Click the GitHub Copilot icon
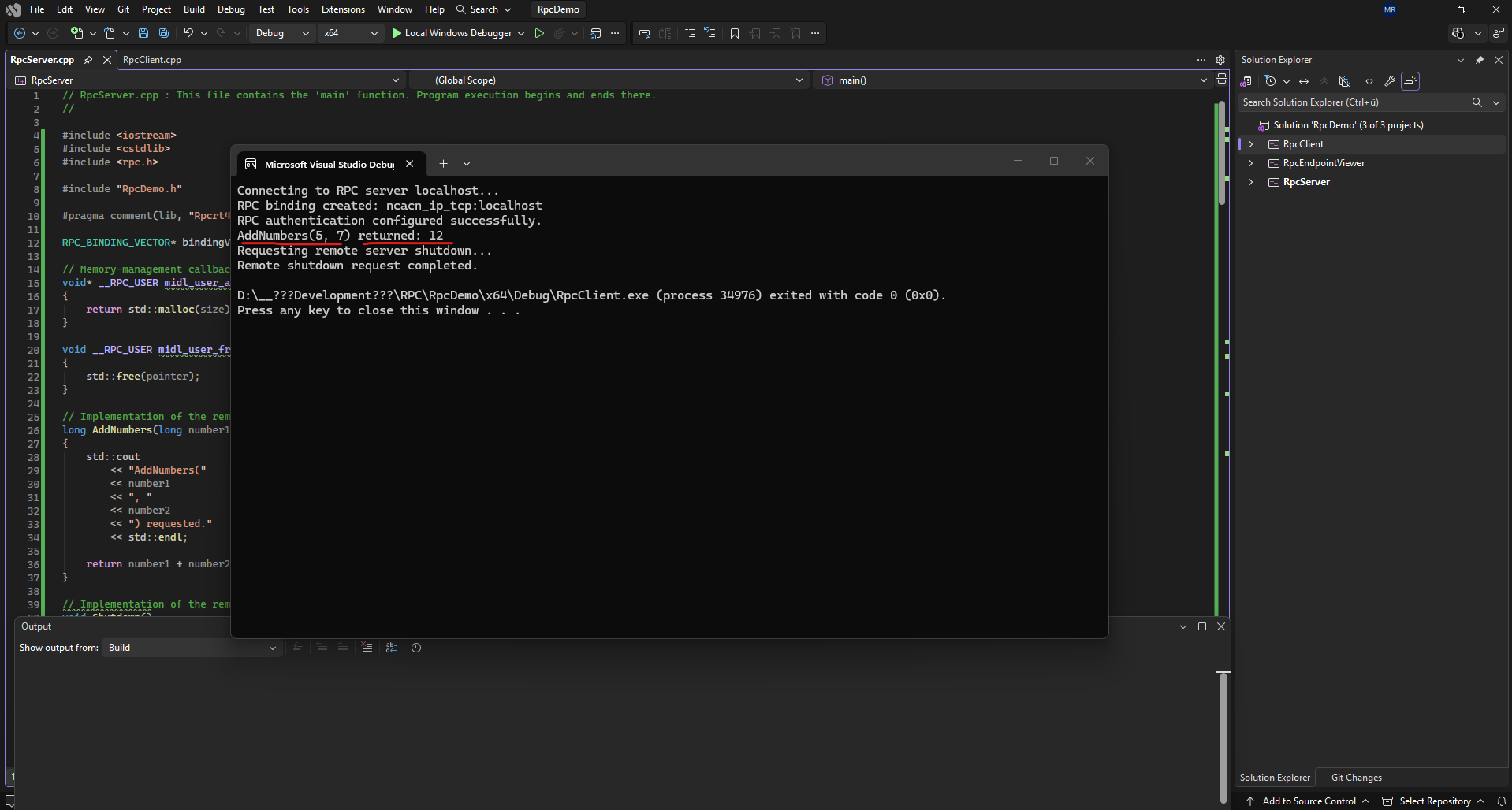 click(1458, 33)
